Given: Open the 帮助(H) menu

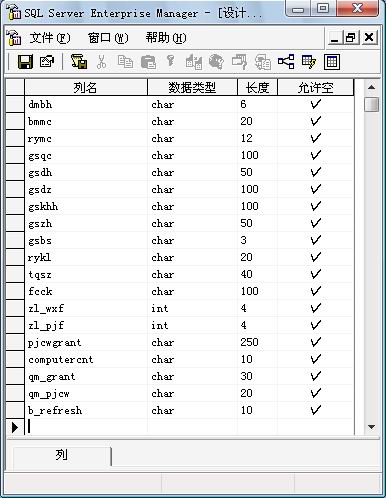Looking at the screenshot, I should click(x=166, y=38).
